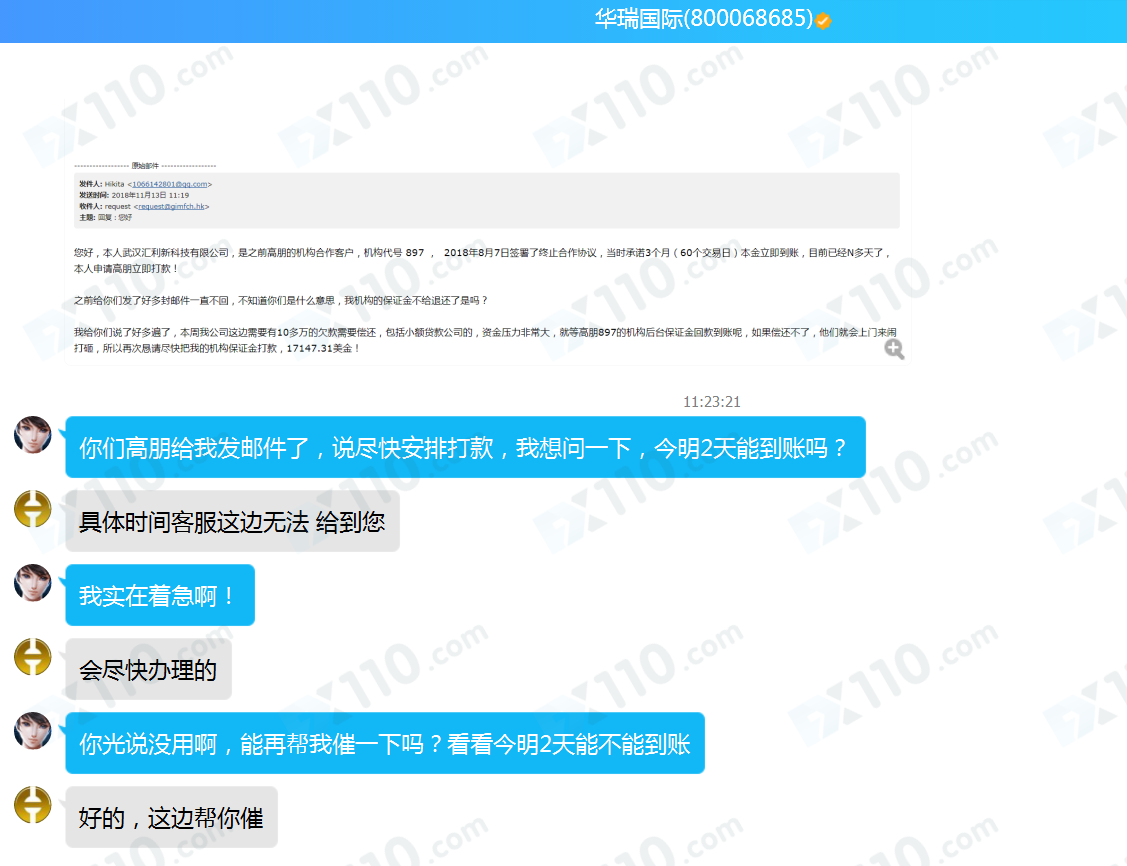Click agent avatar beside 好的，这边帮你催 message
The image size is (1127, 866).
[x=33, y=805]
